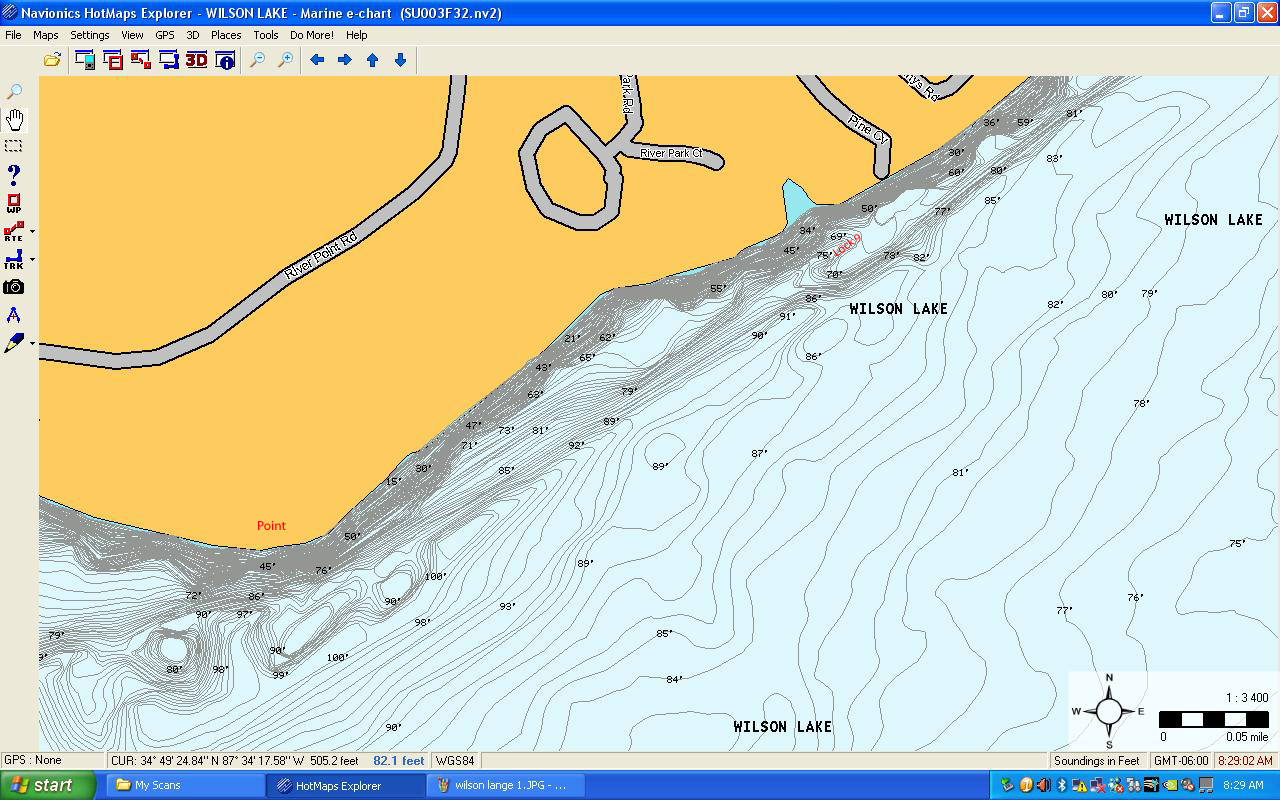Select the magnifier zoom tool in sidebar

[x=14, y=92]
